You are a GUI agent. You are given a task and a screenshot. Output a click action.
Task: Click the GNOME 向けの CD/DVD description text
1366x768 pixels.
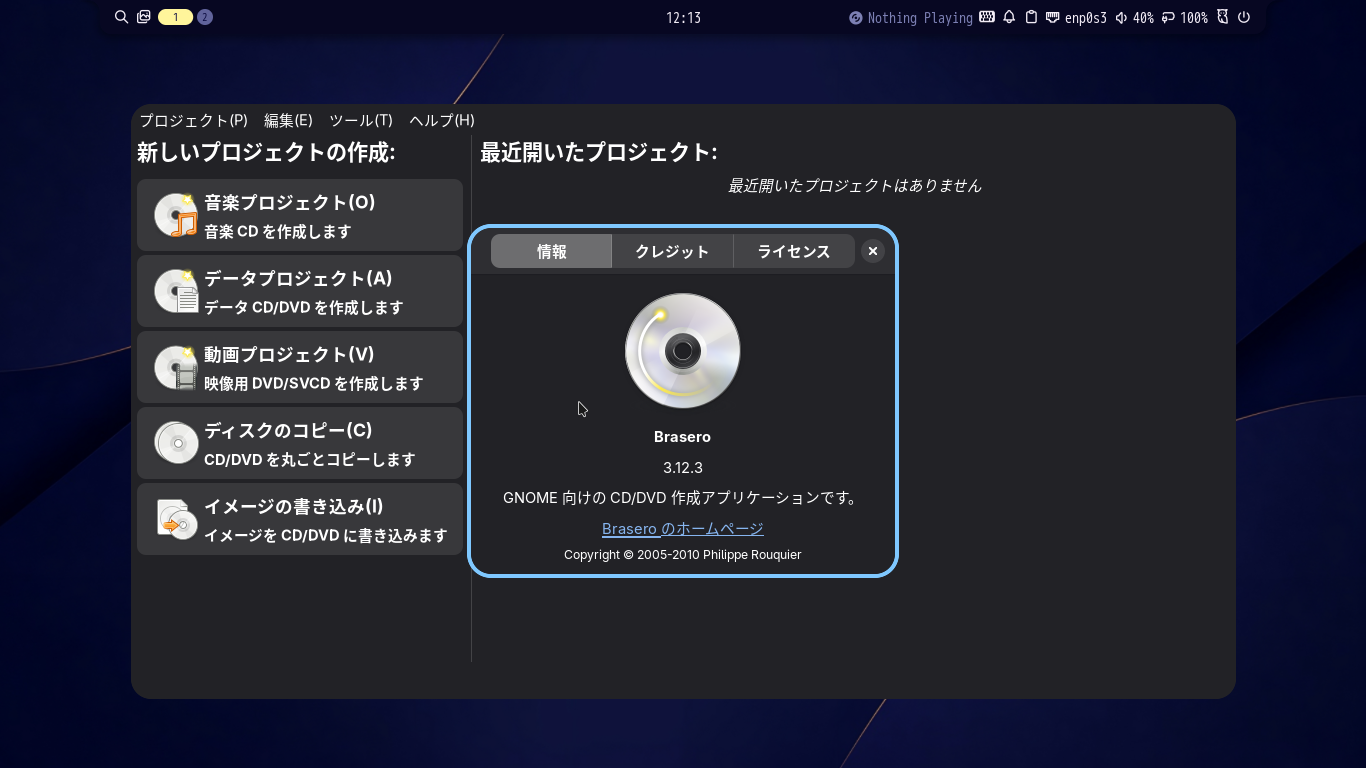tap(683, 497)
